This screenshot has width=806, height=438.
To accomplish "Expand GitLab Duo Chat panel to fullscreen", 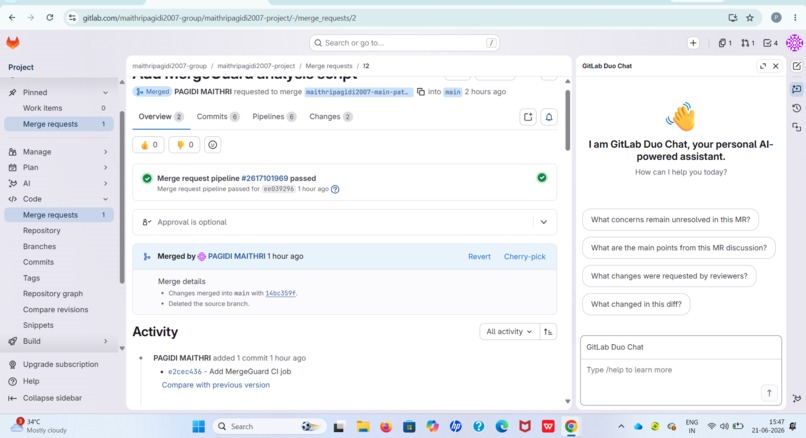I will point(763,66).
